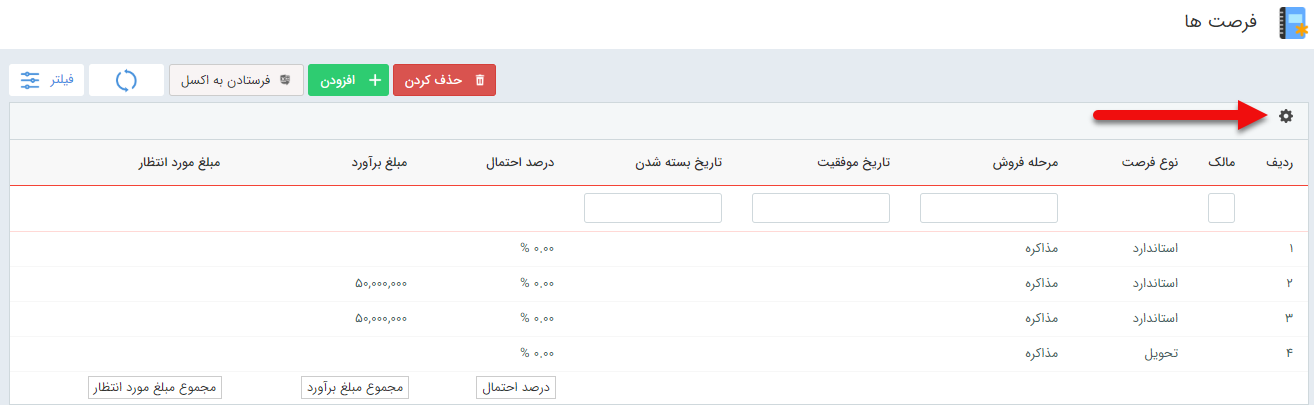Click the notebook icon beside فرصت ها
This screenshot has height=405, width=1314.
tap(1293, 23)
